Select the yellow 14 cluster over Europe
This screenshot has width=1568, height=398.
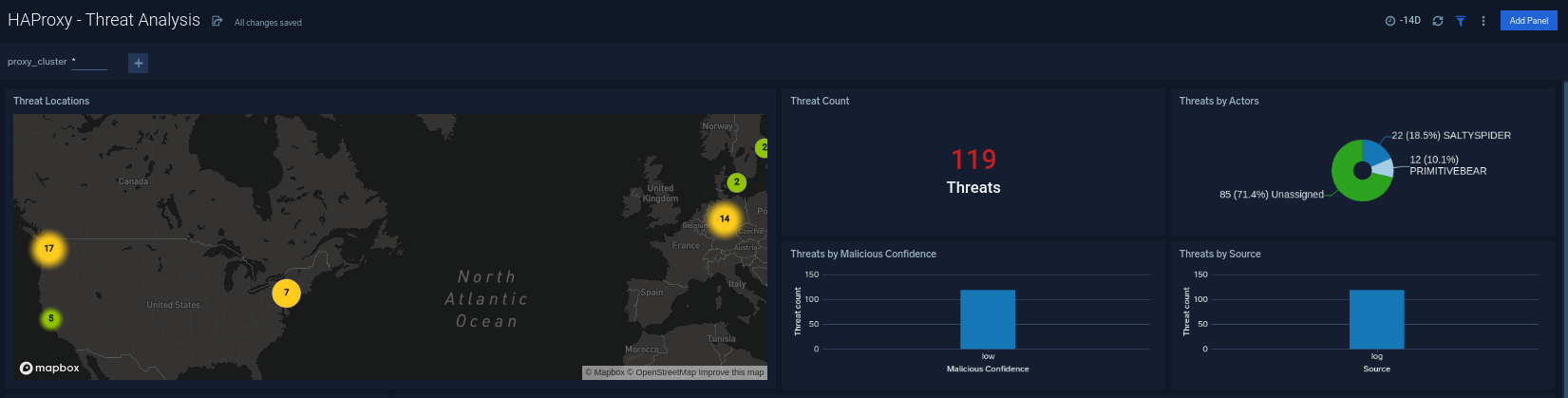725,219
